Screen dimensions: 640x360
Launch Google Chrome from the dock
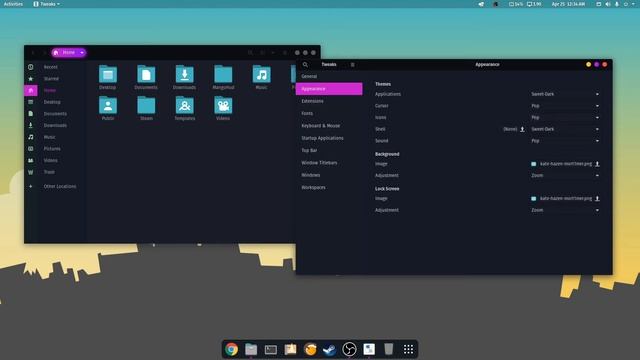point(231,349)
